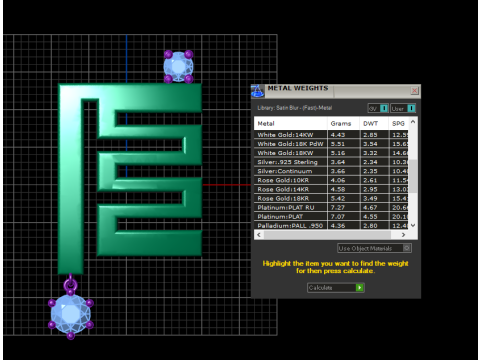This screenshot has height=360, width=480.
Task: Click the Metal Weights title bar
Action: tap(337, 91)
